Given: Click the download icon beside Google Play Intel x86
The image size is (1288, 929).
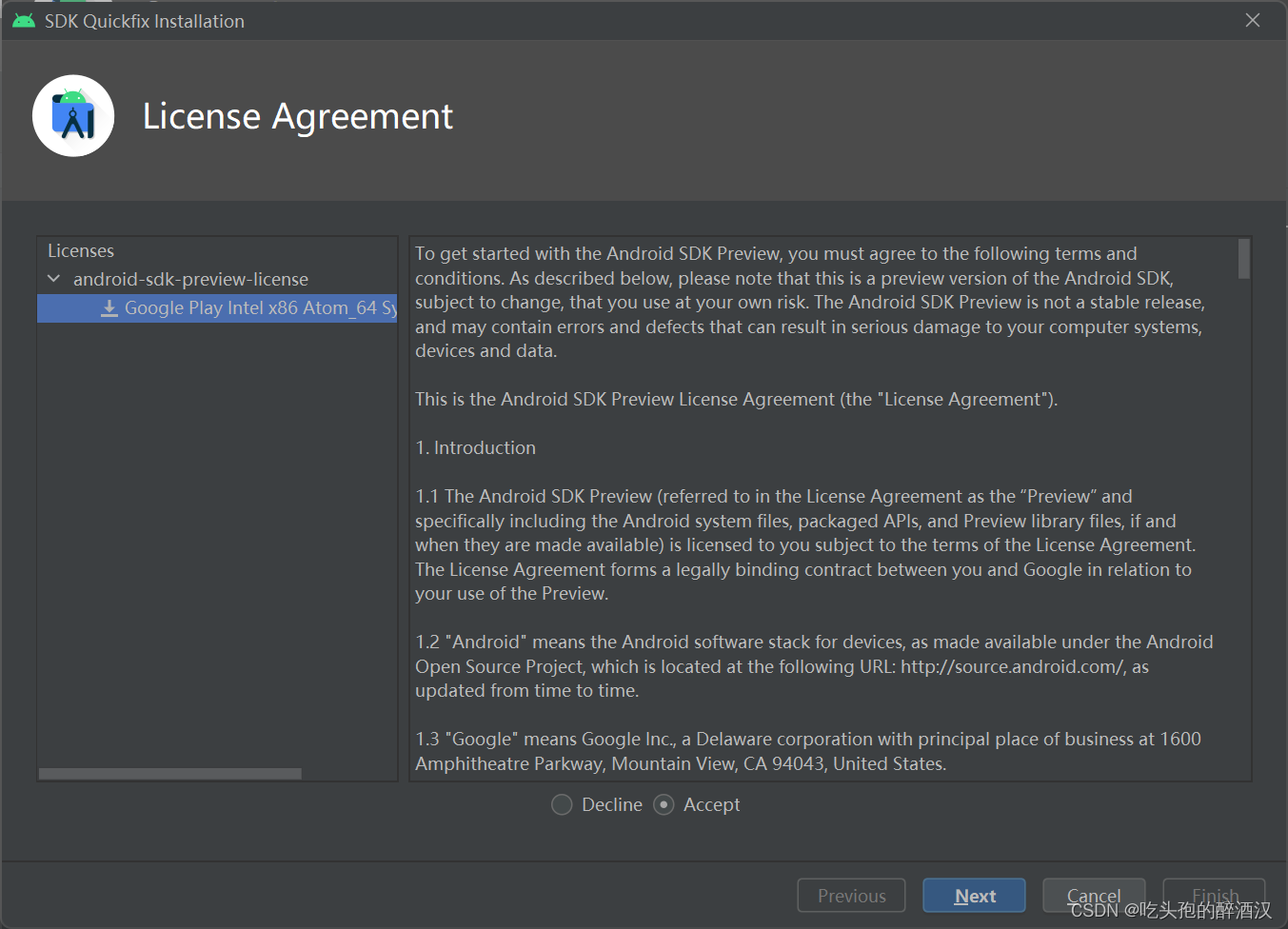Looking at the screenshot, I should click(109, 308).
